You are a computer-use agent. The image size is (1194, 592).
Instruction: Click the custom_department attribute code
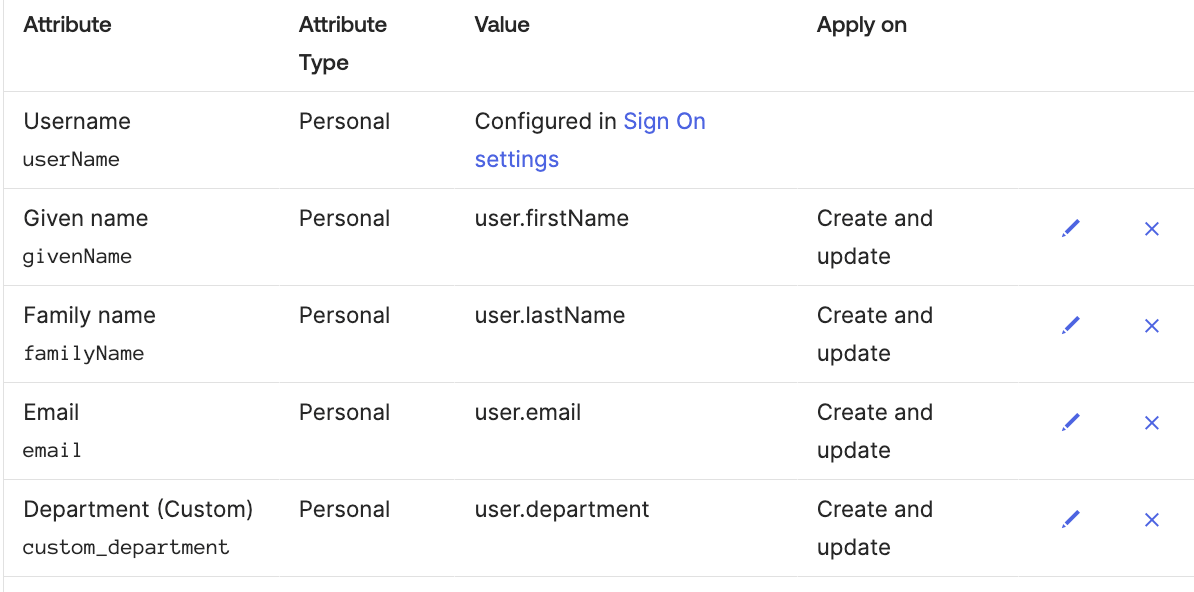[126, 547]
